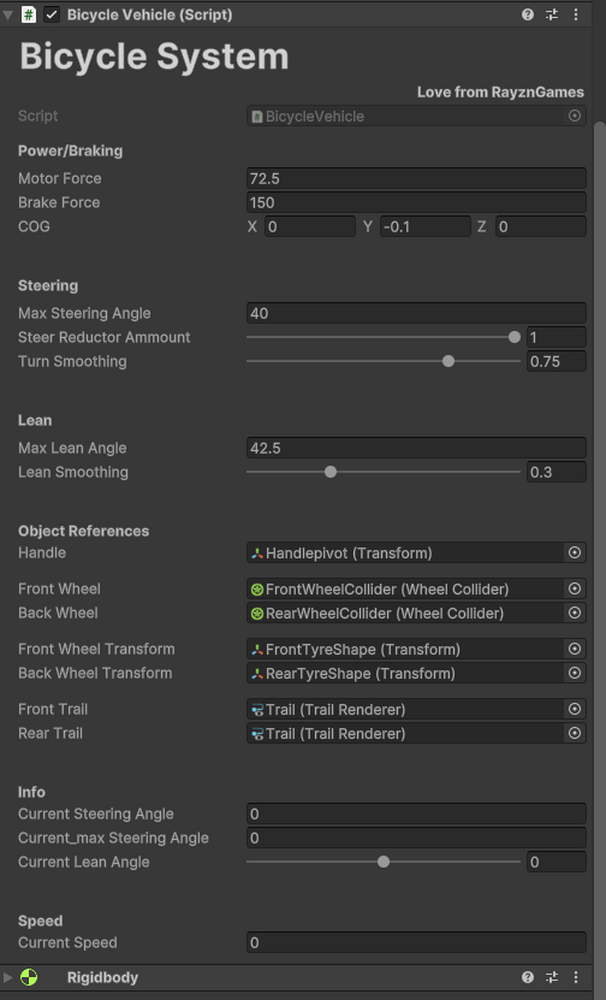Image resolution: width=606 pixels, height=1000 pixels.
Task: Open Bicycle Vehicle preset selector icon
Action: pyautogui.click(x=552, y=15)
